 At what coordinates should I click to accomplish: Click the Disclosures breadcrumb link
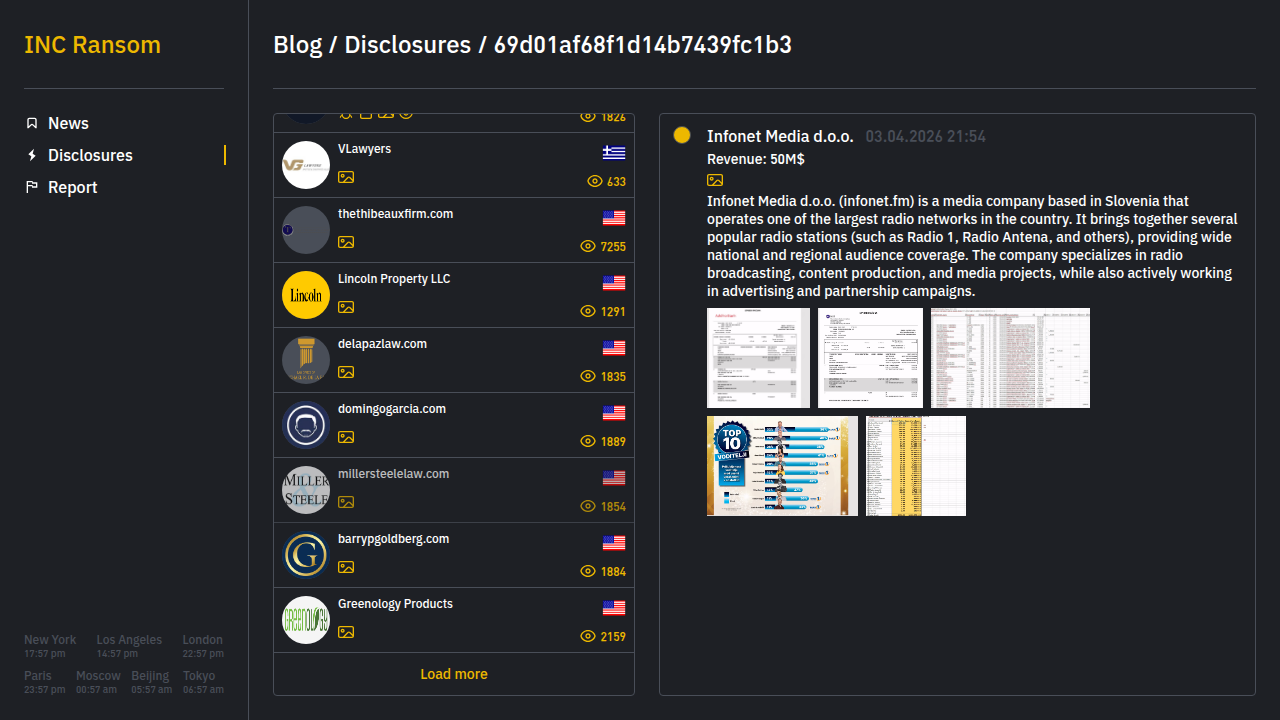[x=407, y=45]
